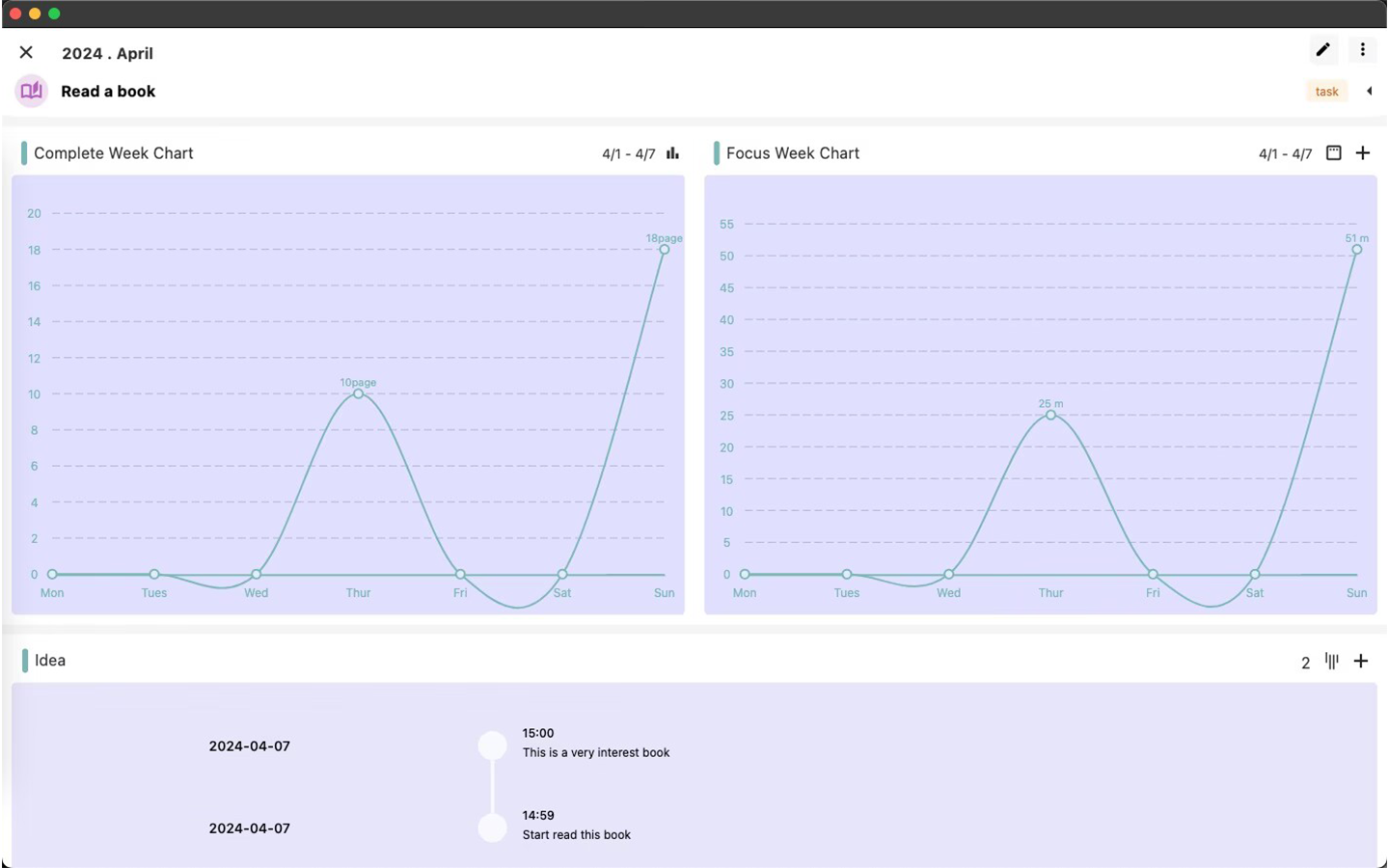The width and height of the screenshot is (1389, 868).
Task: Select the 18page data point on Sunday
Action: pos(664,250)
